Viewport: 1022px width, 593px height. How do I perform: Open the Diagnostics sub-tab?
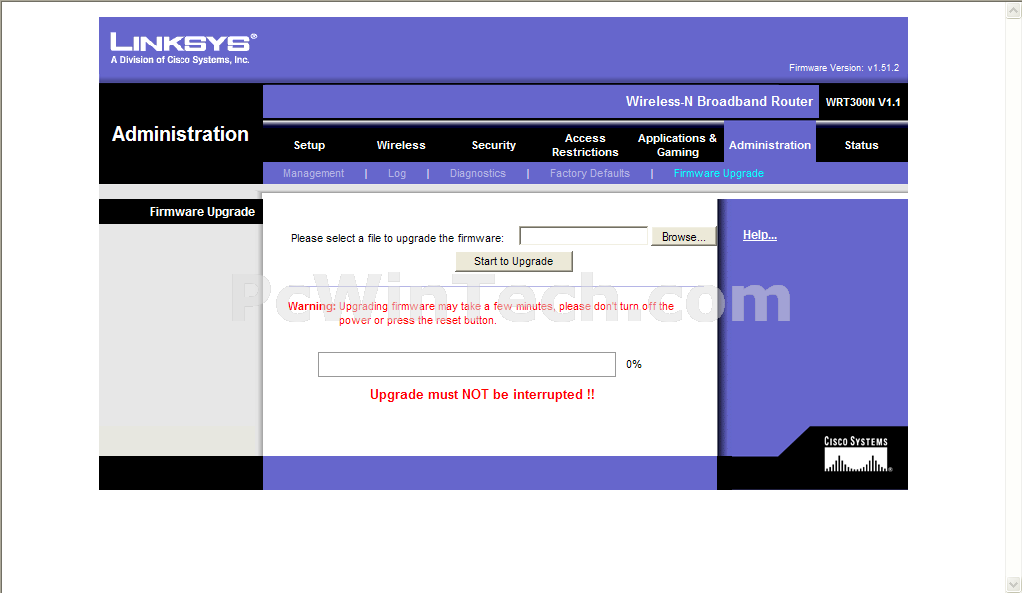coord(478,173)
